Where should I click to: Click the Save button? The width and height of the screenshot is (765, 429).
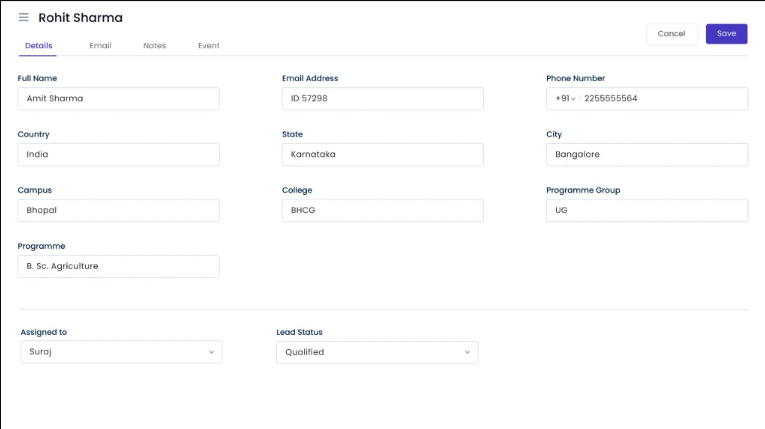point(726,34)
